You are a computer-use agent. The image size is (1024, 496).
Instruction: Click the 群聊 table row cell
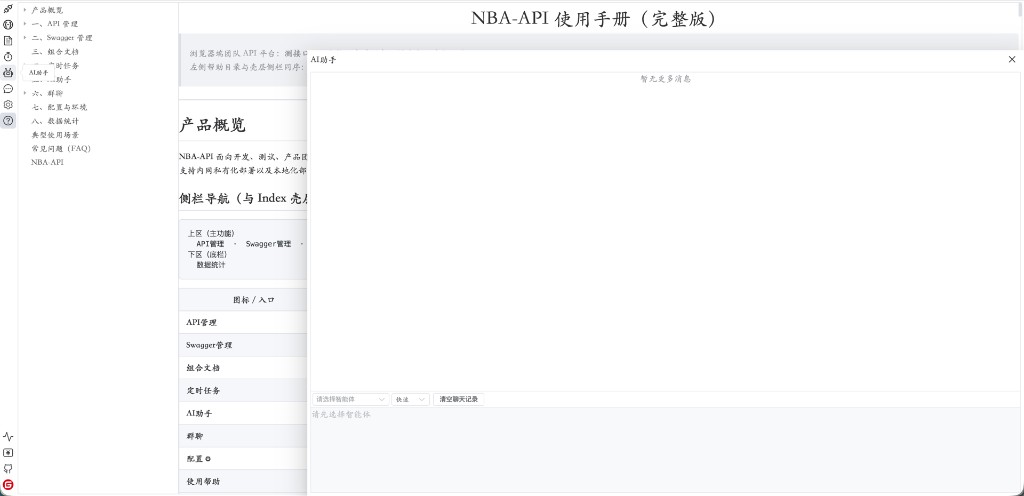pos(195,436)
